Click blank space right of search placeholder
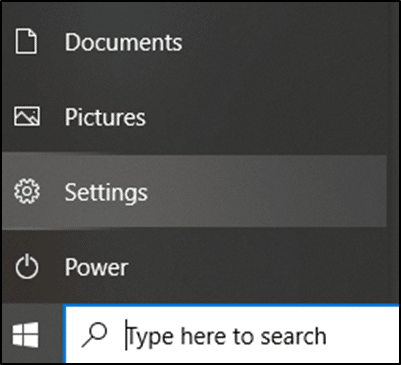The width and height of the screenshot is (401, 365). point(362,335)
